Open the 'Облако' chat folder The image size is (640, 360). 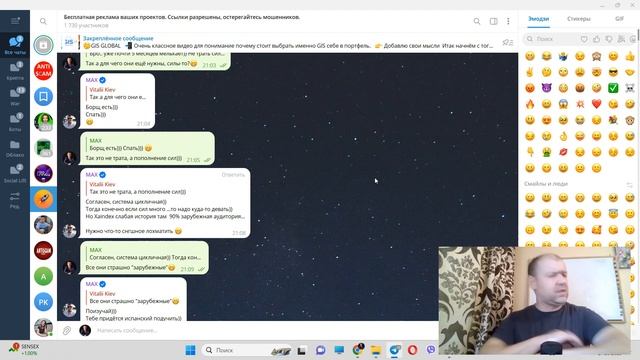click(x=15, y=148)
